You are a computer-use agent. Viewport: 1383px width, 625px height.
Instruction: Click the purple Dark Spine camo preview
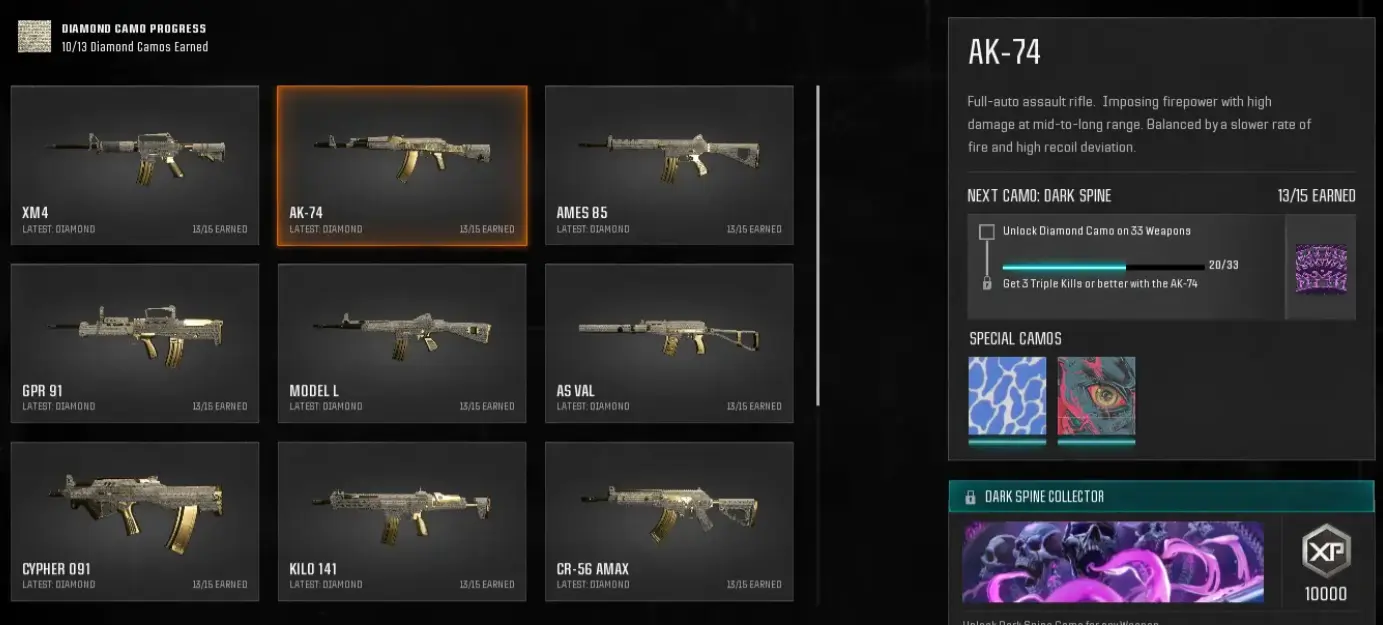click(1321, 268)
